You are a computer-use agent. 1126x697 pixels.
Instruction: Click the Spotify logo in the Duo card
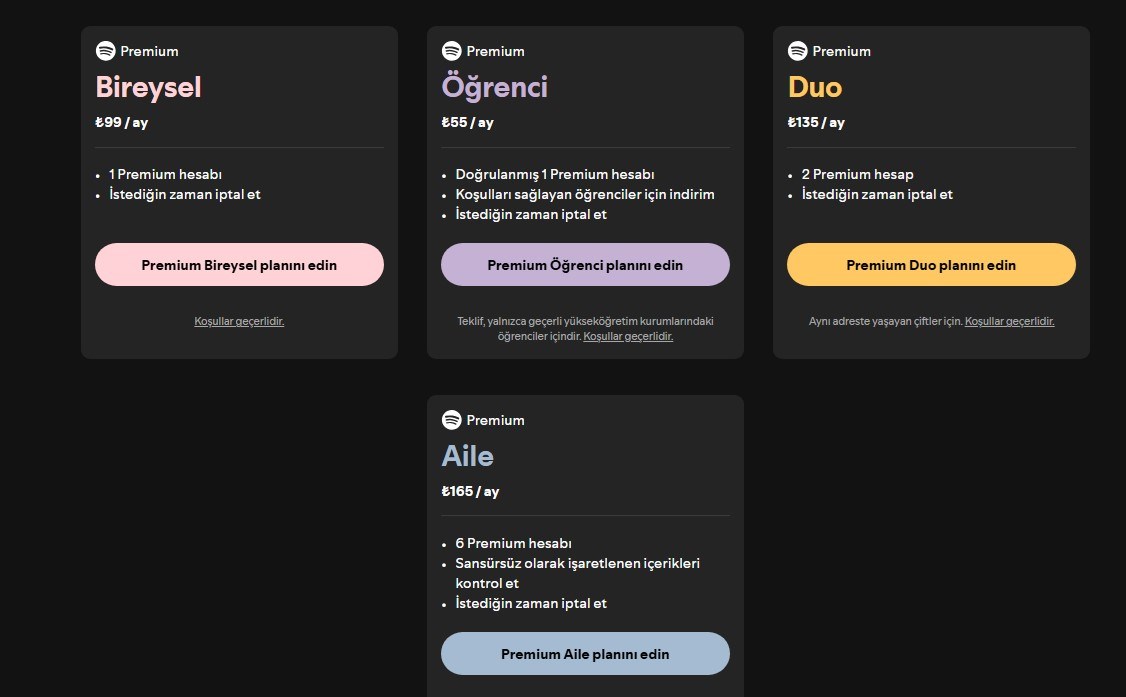pos(797,51)
